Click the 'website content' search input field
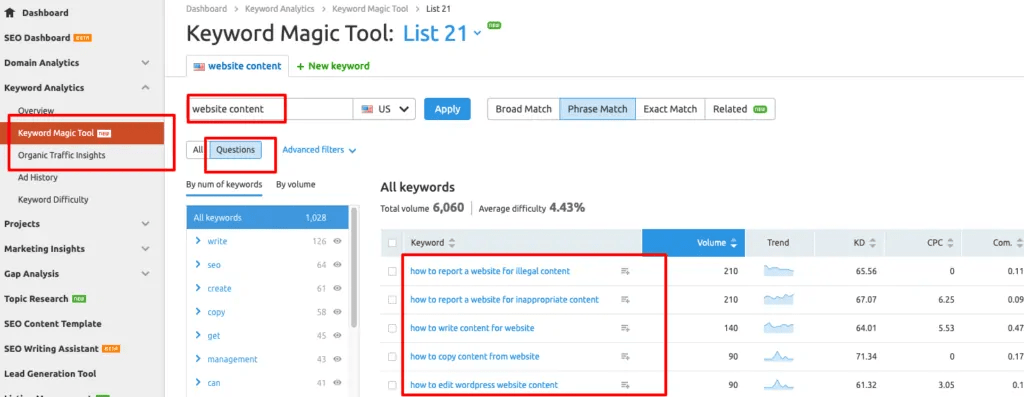 (x=270, y=109)
